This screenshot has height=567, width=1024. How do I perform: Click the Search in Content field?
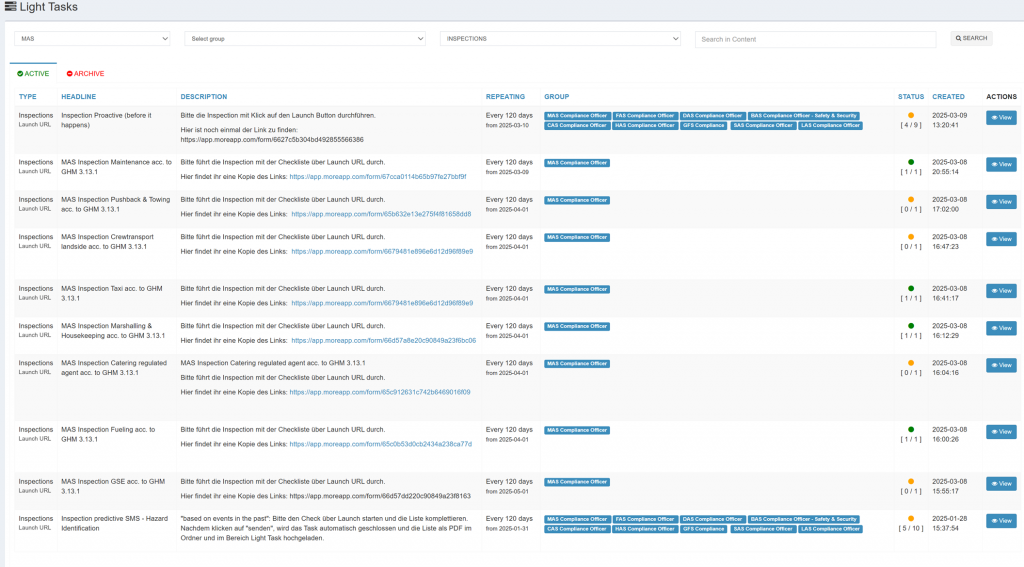point(815,39)
